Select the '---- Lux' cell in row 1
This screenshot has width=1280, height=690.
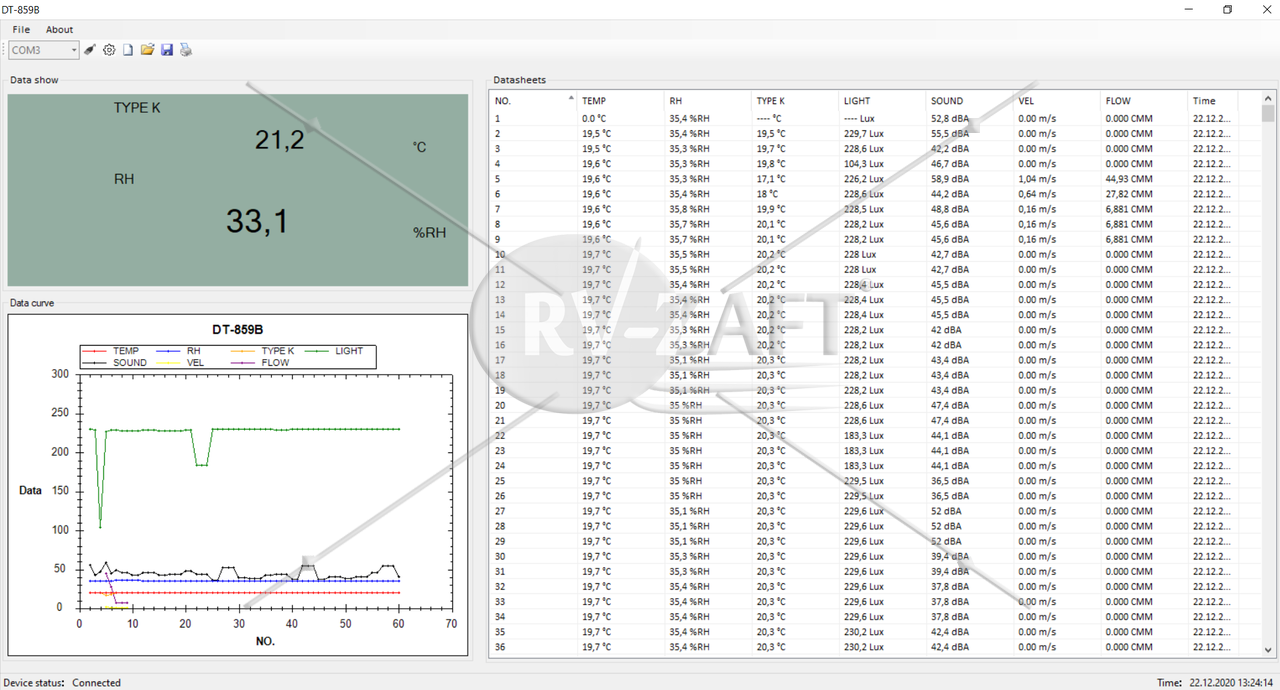[x=859, y=118]
